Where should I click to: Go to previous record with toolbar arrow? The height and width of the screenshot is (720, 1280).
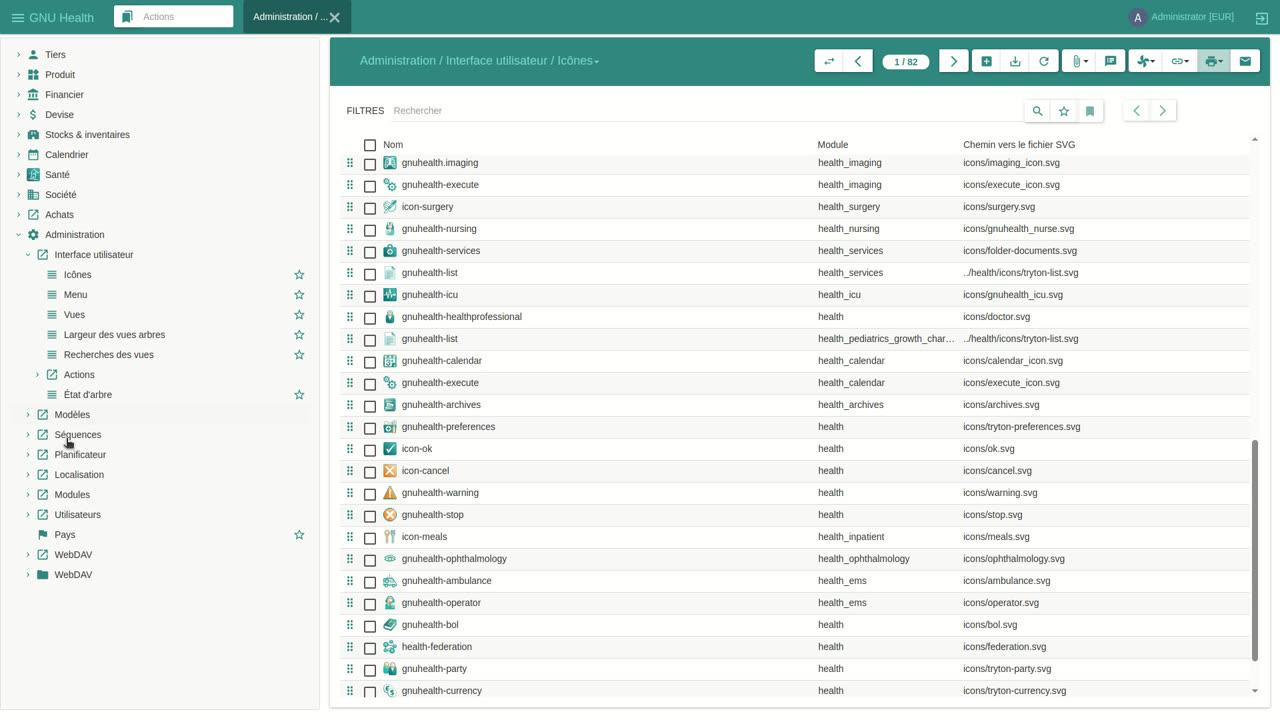tap(858, 61)
